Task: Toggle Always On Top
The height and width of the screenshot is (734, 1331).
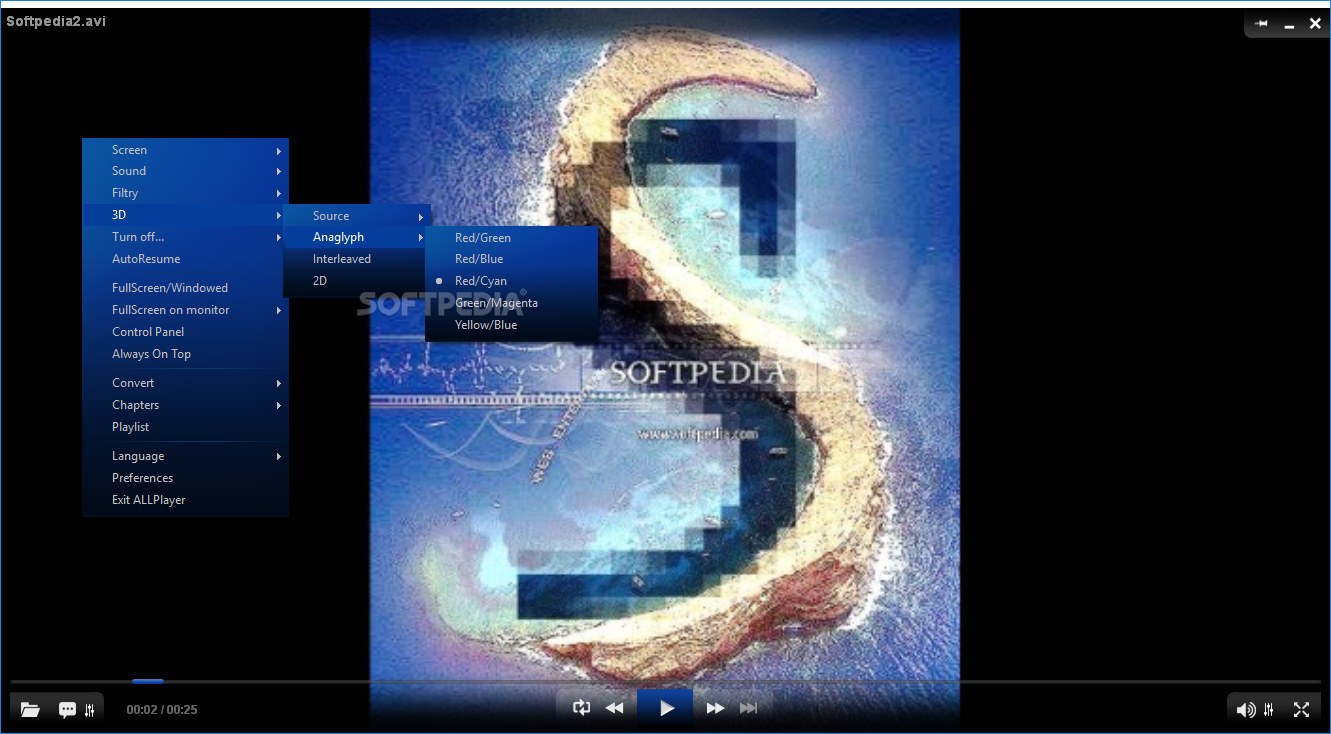Action: tap(185, 354)
